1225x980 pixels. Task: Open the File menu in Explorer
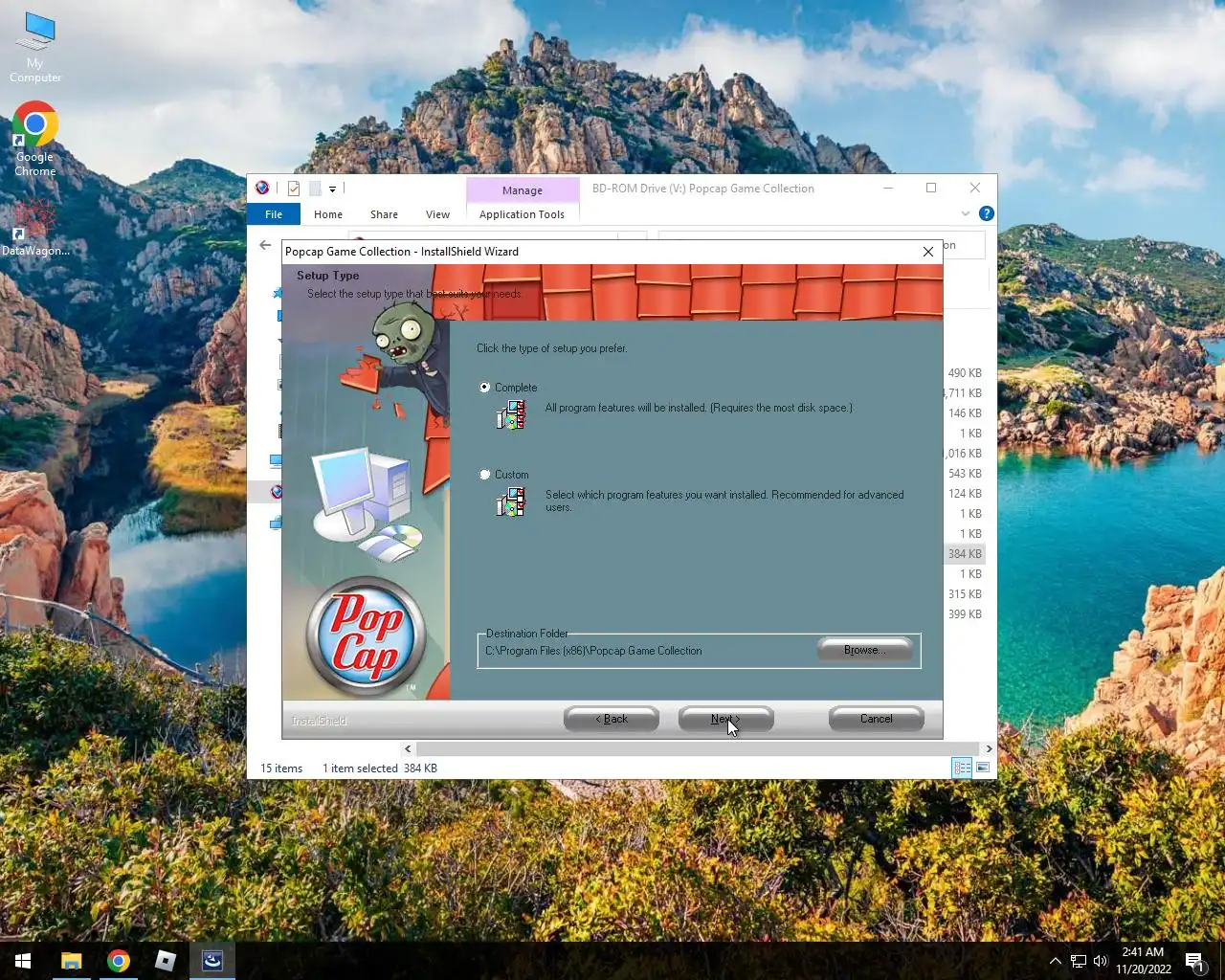click(274, 214)
